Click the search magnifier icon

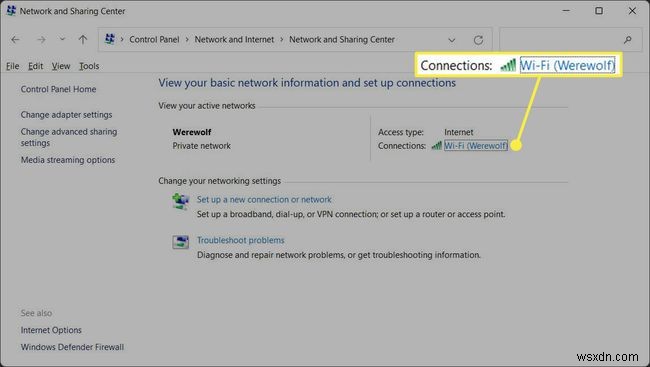[x=628, y=40]
